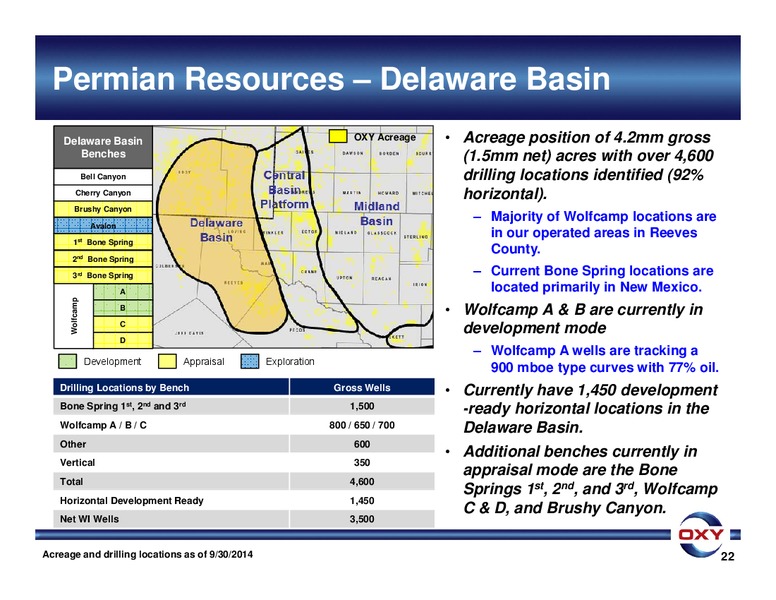
Task: Click the 'Wolfcamp A & B are currently' bullet
Action: [583, 318]
